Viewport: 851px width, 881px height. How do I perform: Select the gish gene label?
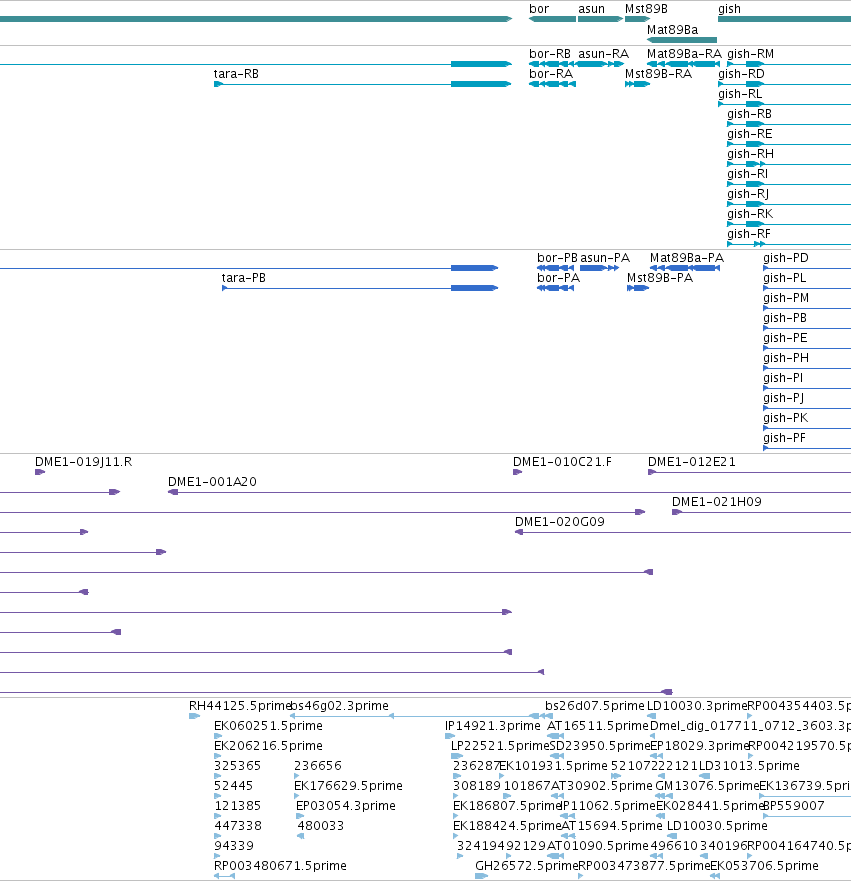(729, 9)
